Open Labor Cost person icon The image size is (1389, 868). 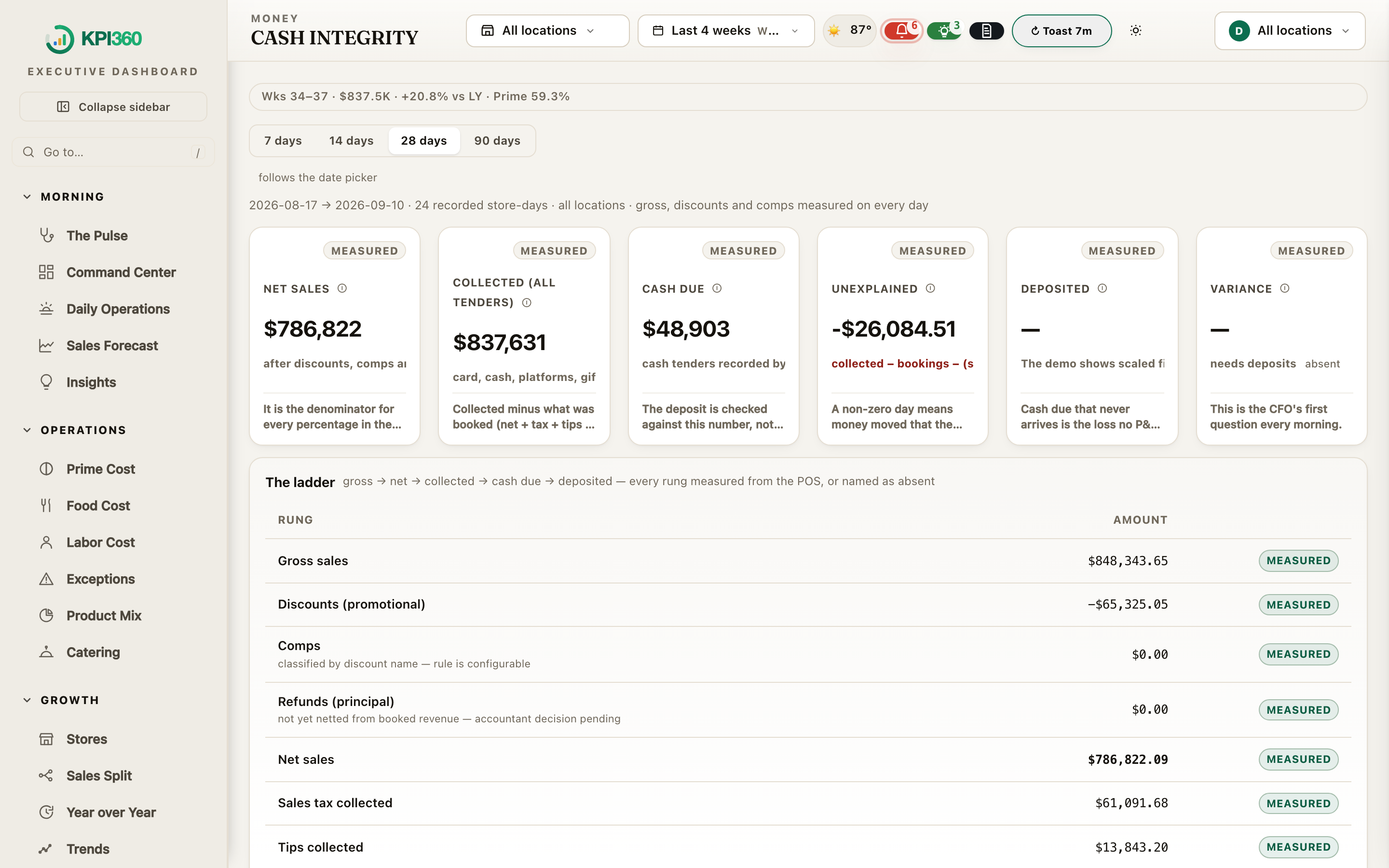pos(46,542)
